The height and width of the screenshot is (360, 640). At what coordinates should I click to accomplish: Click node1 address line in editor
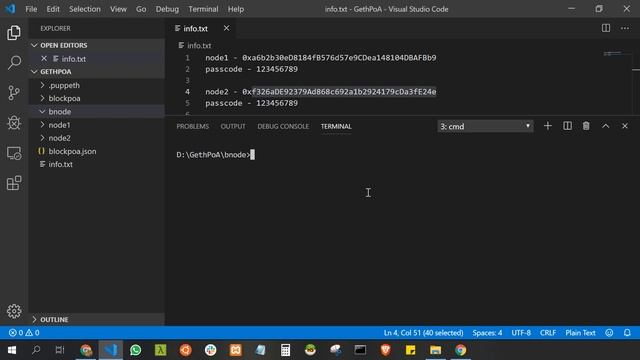(320, 58)
